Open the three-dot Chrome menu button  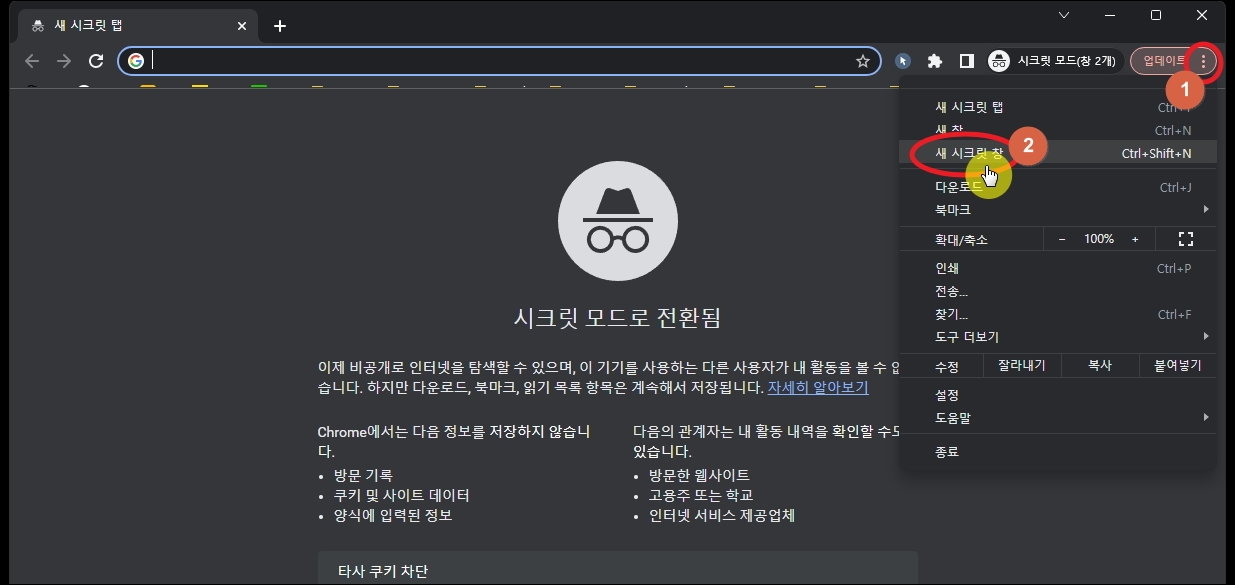(1203, 61)
